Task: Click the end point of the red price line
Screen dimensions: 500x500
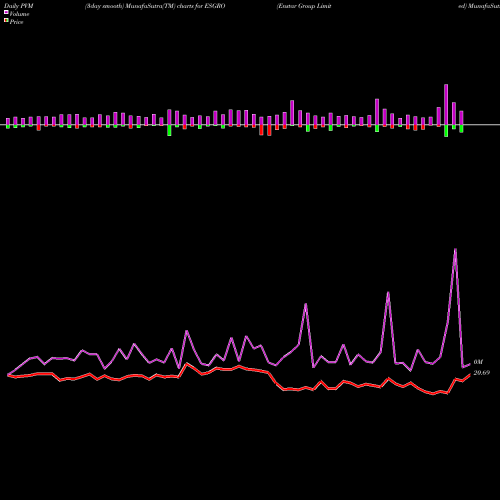Action: [x=470, y=374]
